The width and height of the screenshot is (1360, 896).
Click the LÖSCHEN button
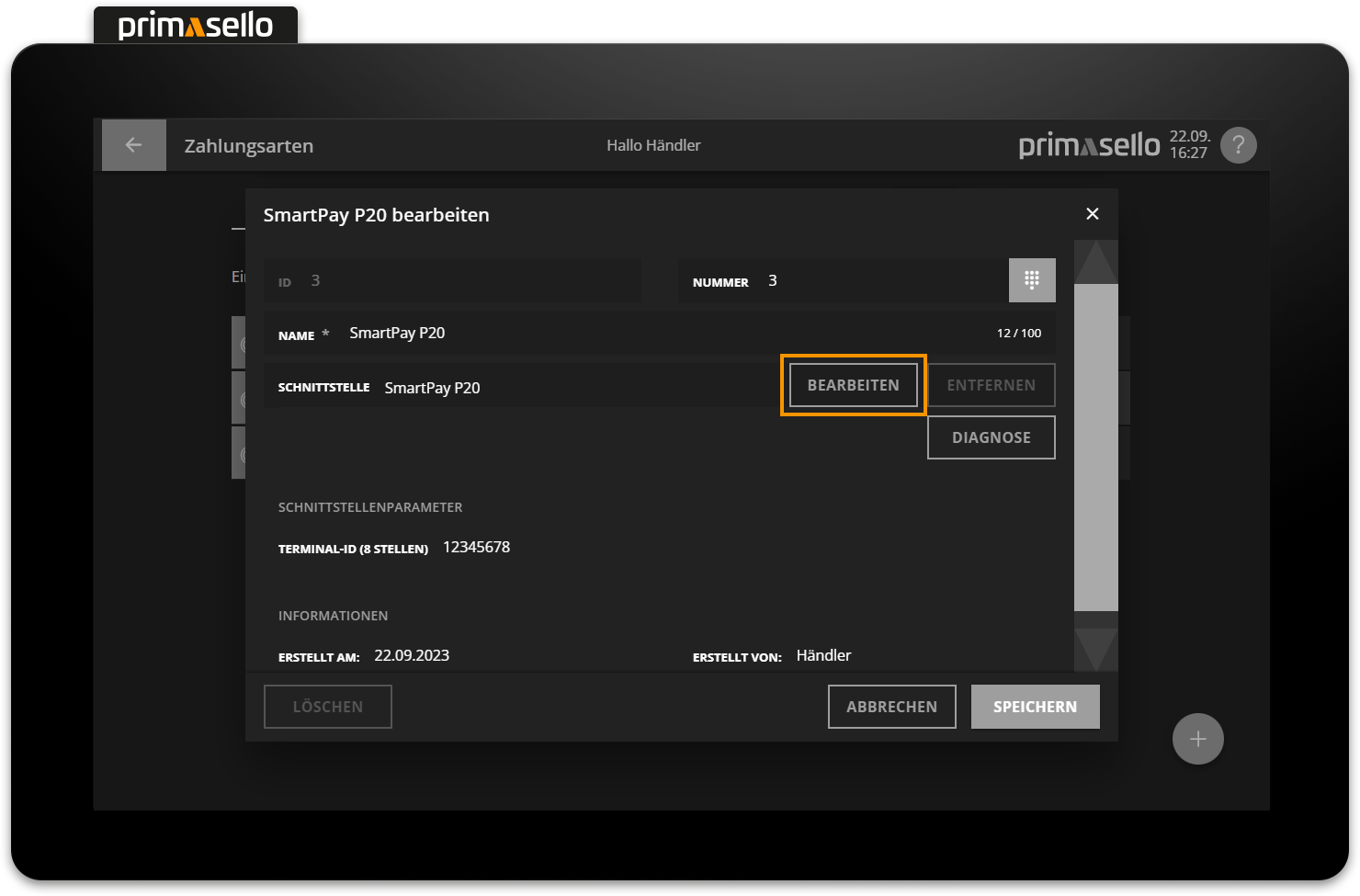(x=327, y=706)
